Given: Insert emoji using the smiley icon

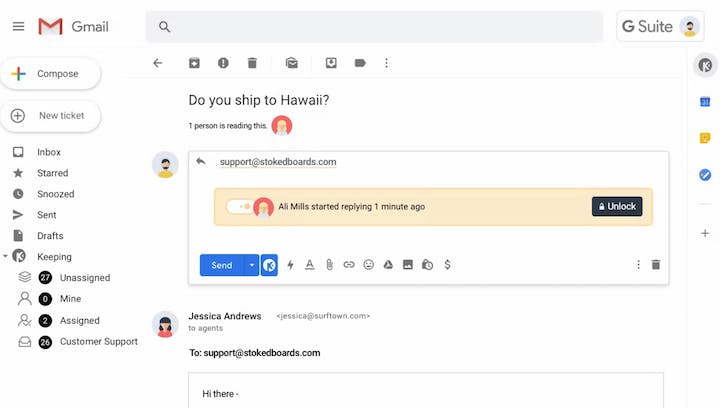Looking at the screenshot, I should click(x=369, y=265).
